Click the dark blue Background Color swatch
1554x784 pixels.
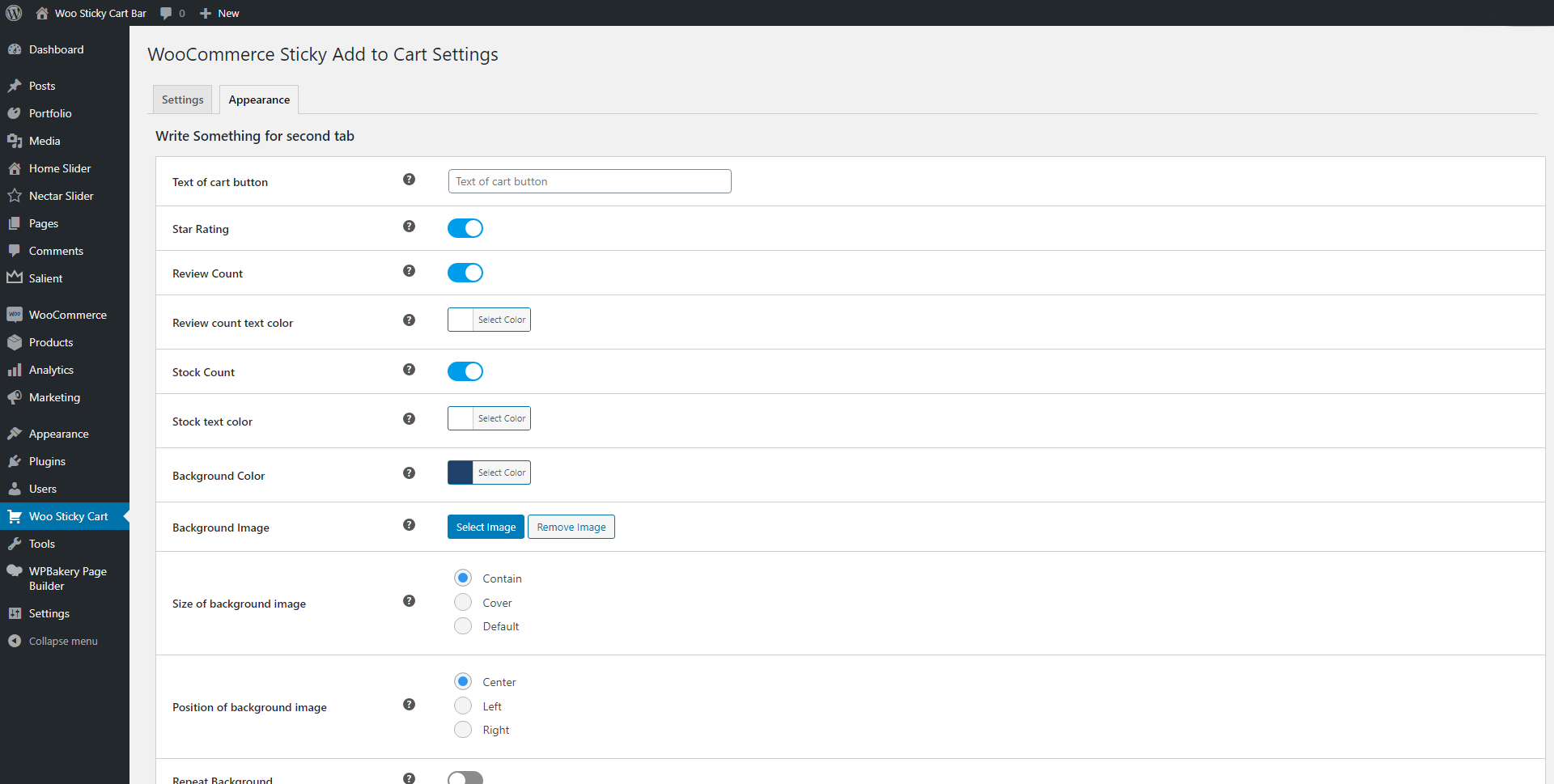(461, 473)
